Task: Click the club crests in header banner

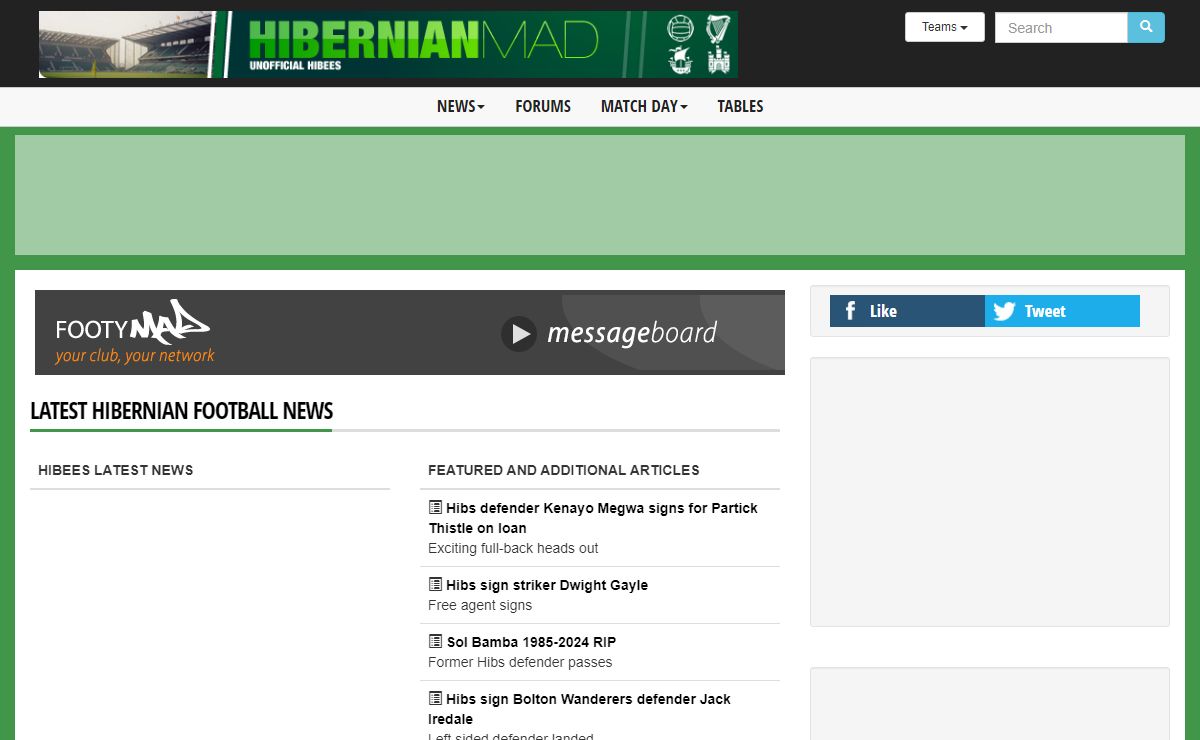Action: (x=699, y=44)
